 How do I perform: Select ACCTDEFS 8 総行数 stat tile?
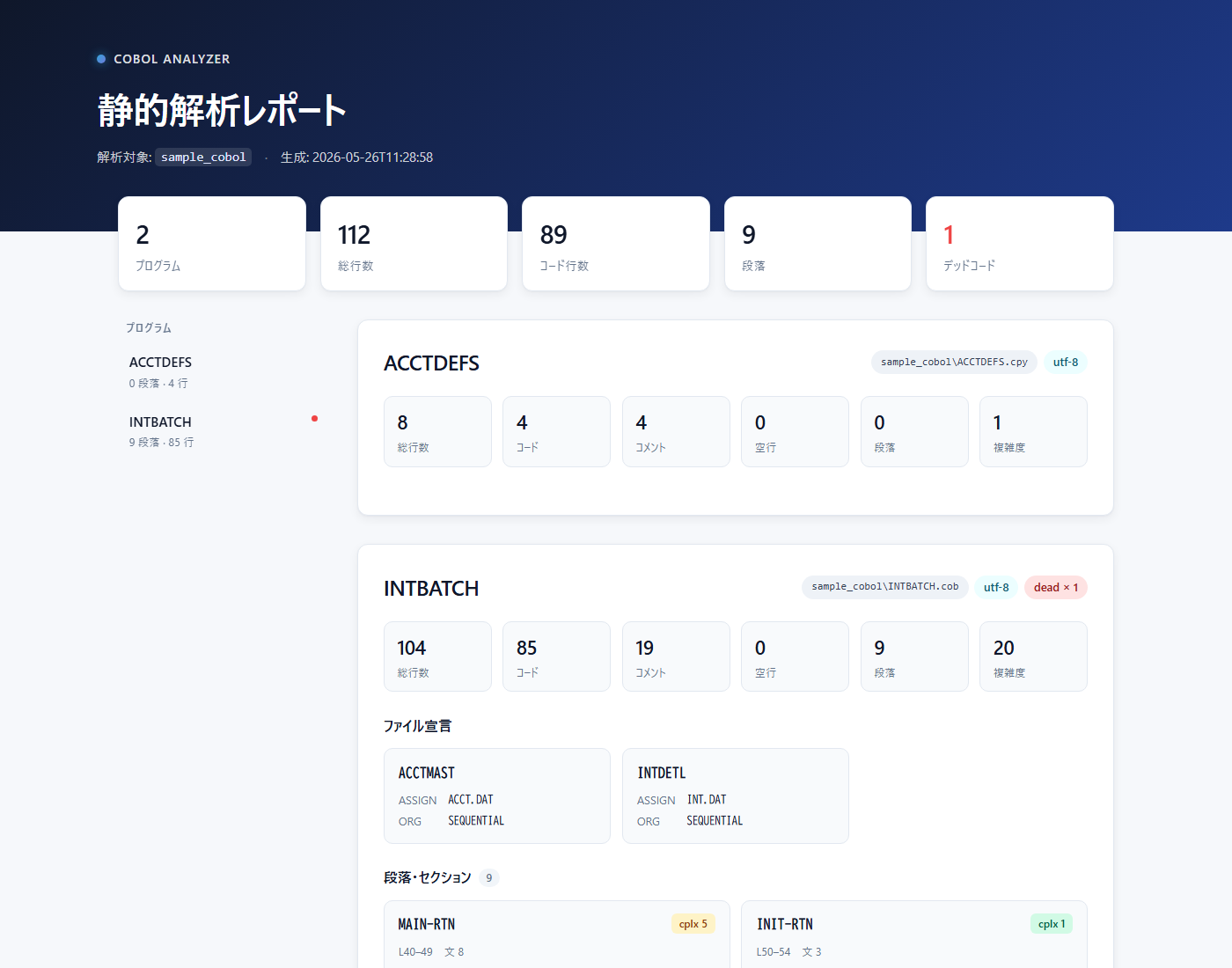tap(437, 431)
